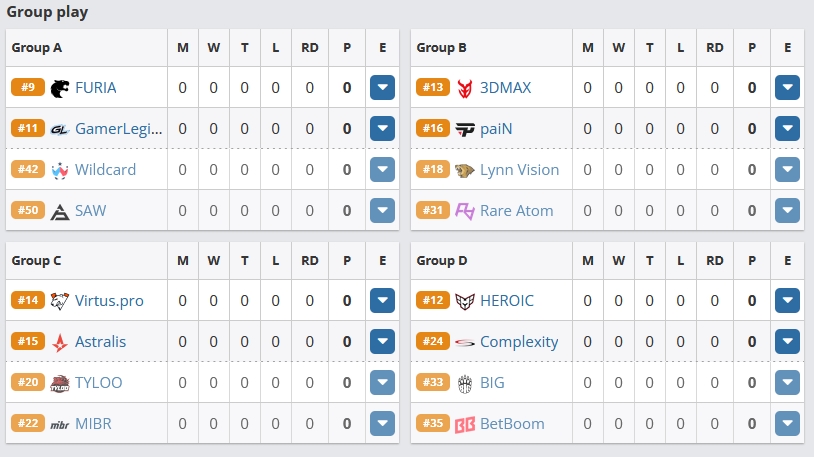This screenshot has width=814, height=457.
Task: Click the BetBoom pink BB logo
Action: [x=465, y=424]
